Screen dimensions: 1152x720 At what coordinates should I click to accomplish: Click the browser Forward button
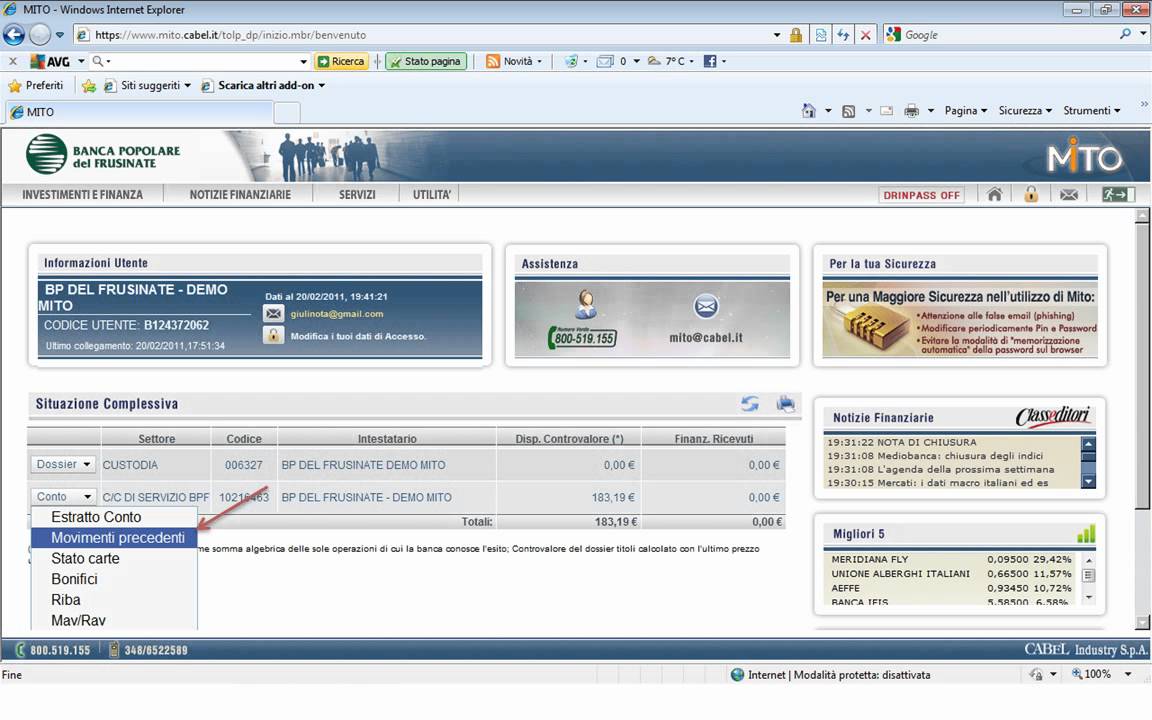click(x=40, y=35)
